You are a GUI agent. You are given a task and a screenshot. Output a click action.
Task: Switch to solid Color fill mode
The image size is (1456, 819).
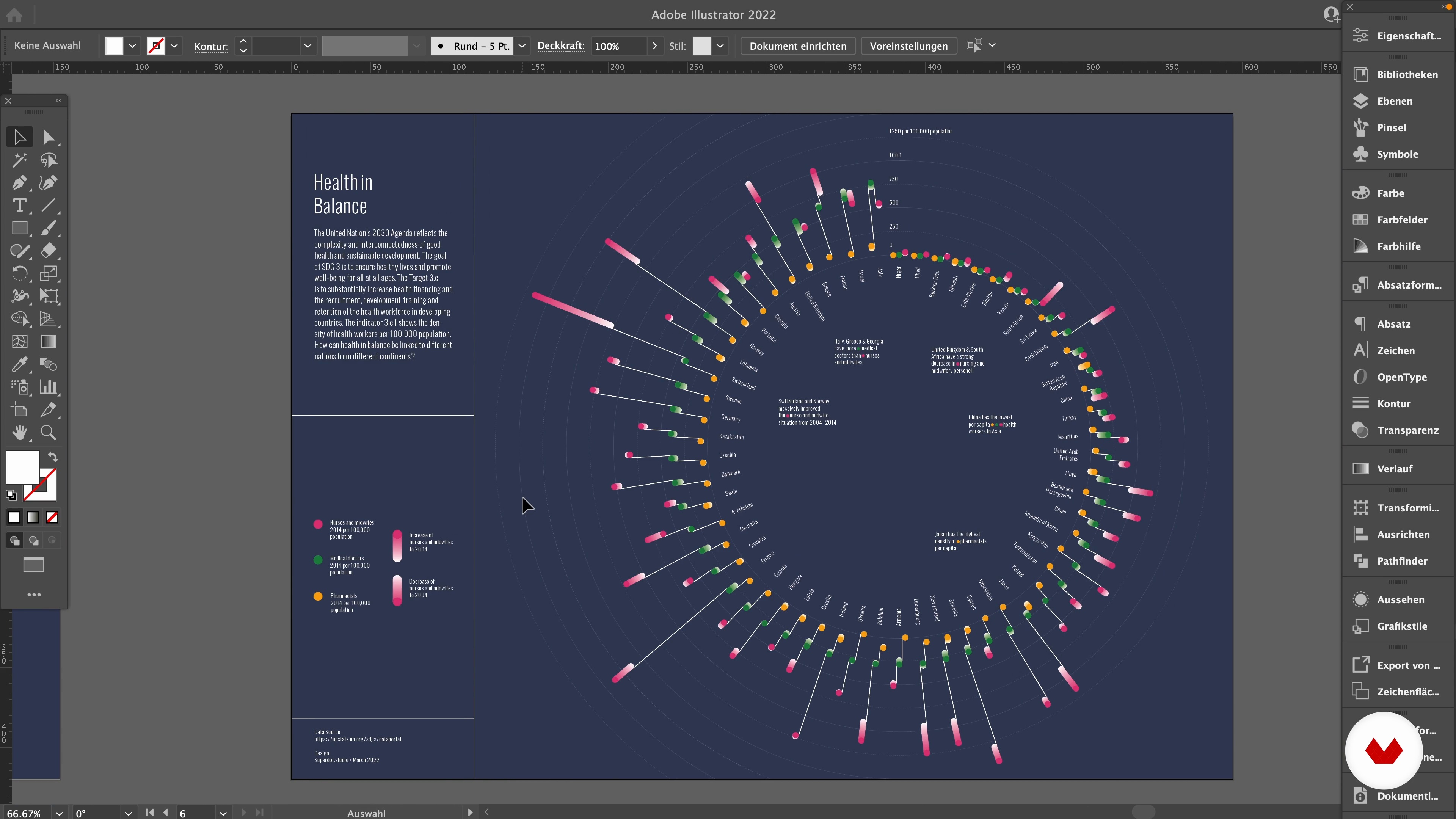pyautogui.click(x=15, y=517)
